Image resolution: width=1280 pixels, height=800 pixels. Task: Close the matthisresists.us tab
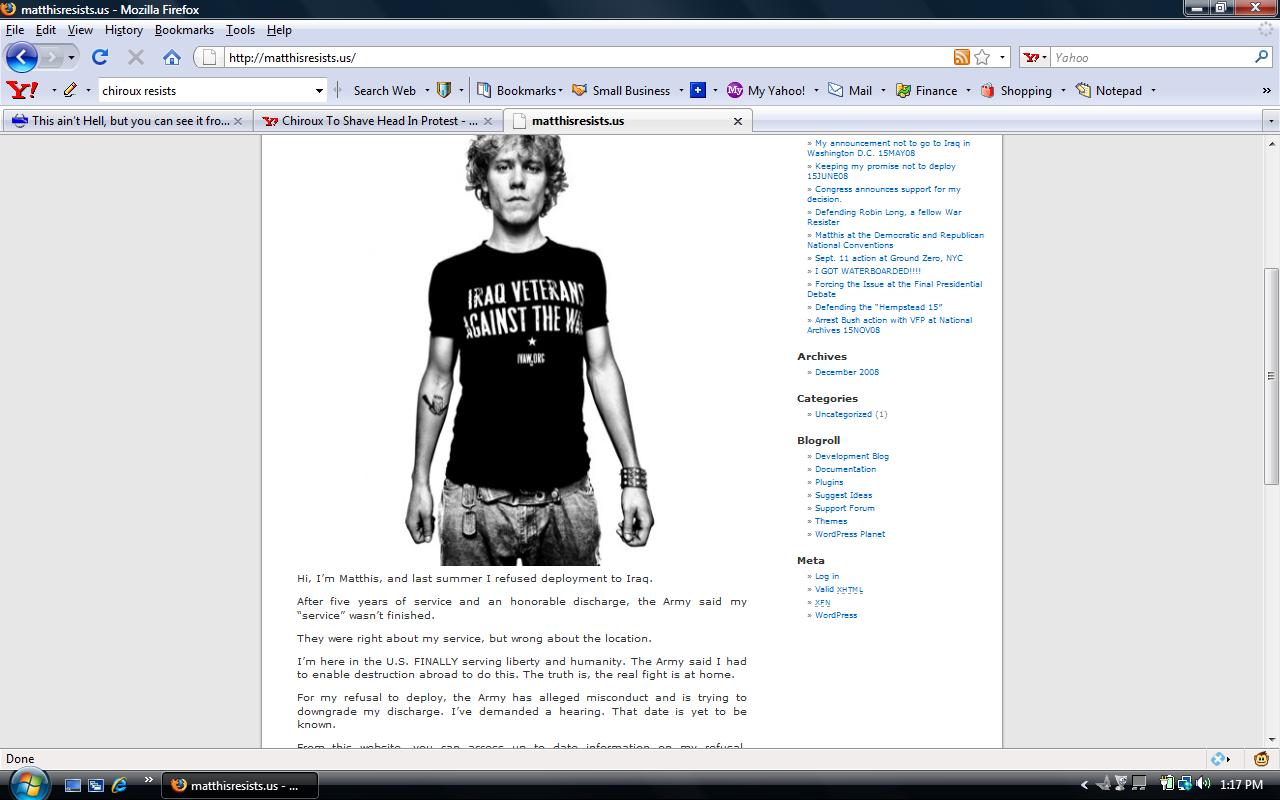[x=738, y=121]
